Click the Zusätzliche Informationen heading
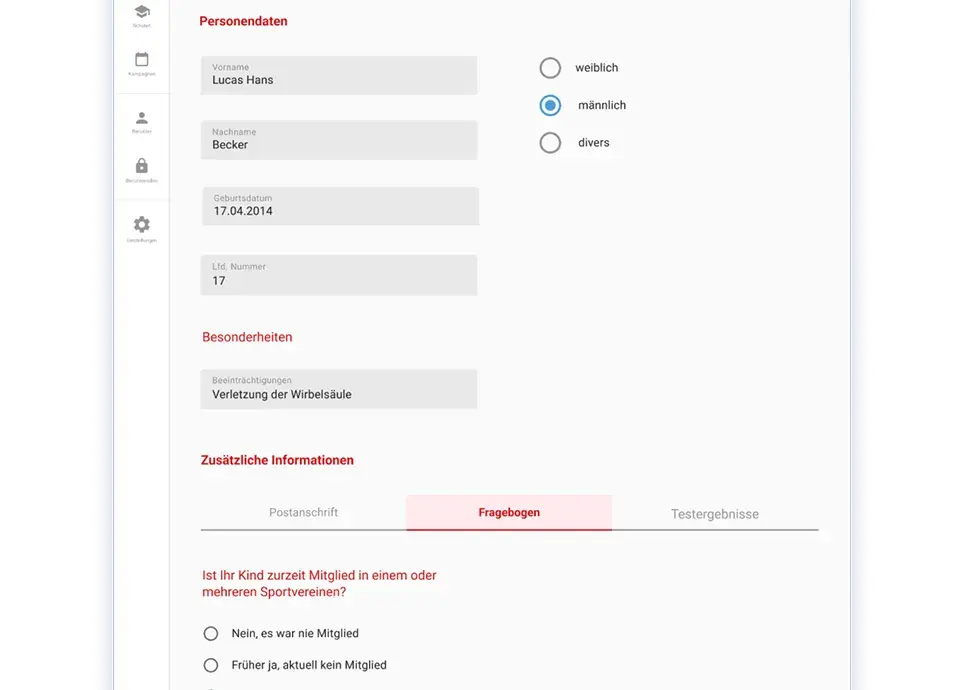 278,460
